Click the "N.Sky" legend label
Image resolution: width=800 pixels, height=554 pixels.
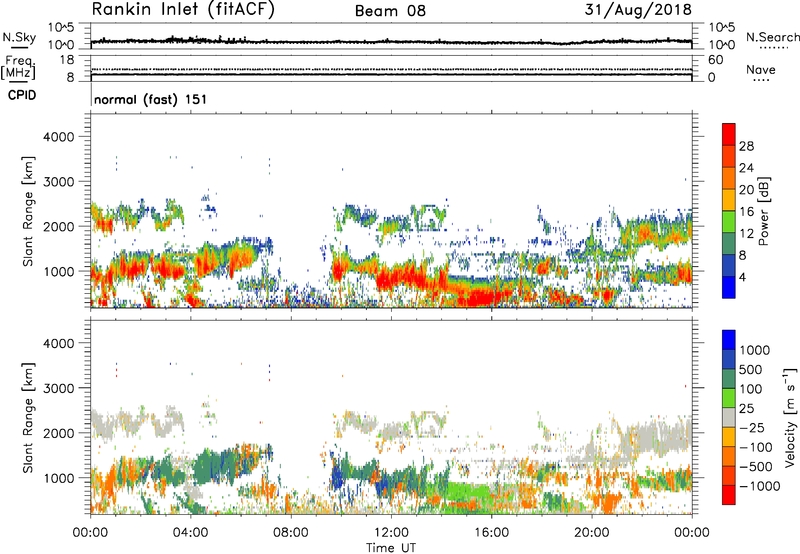click(19, 37)
